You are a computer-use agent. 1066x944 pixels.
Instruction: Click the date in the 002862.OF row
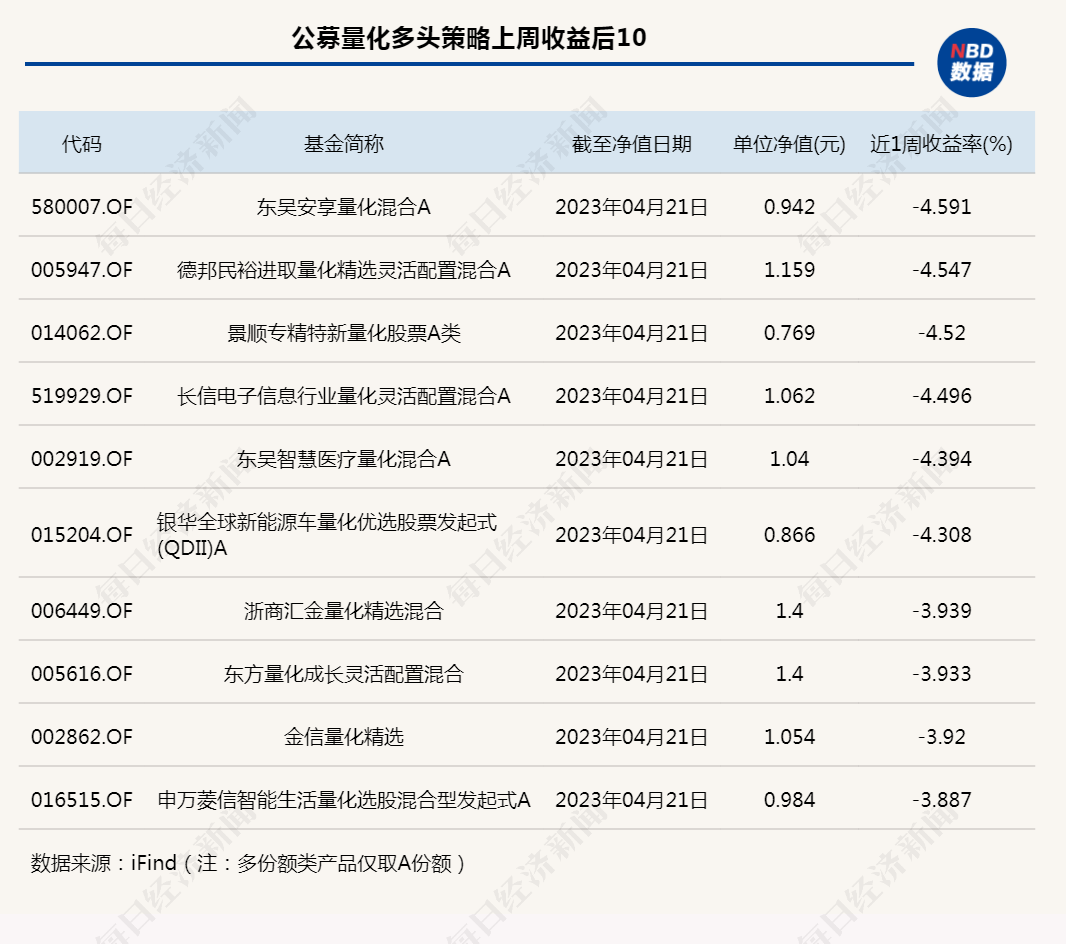632,737
